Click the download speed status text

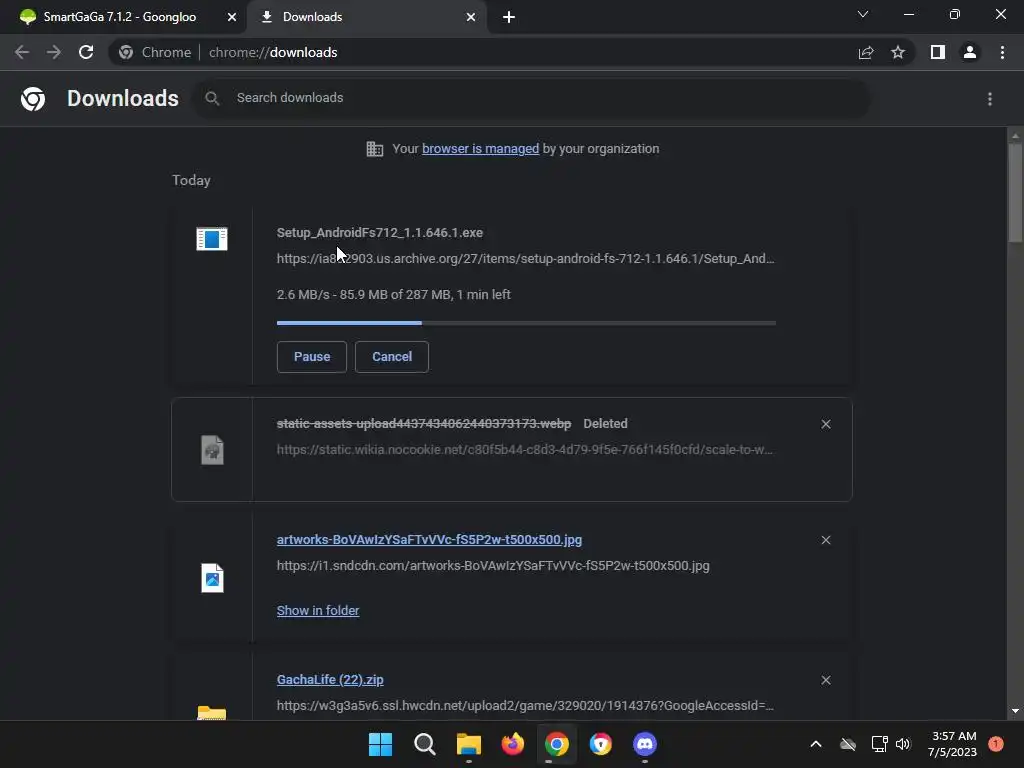click(394, 295)
